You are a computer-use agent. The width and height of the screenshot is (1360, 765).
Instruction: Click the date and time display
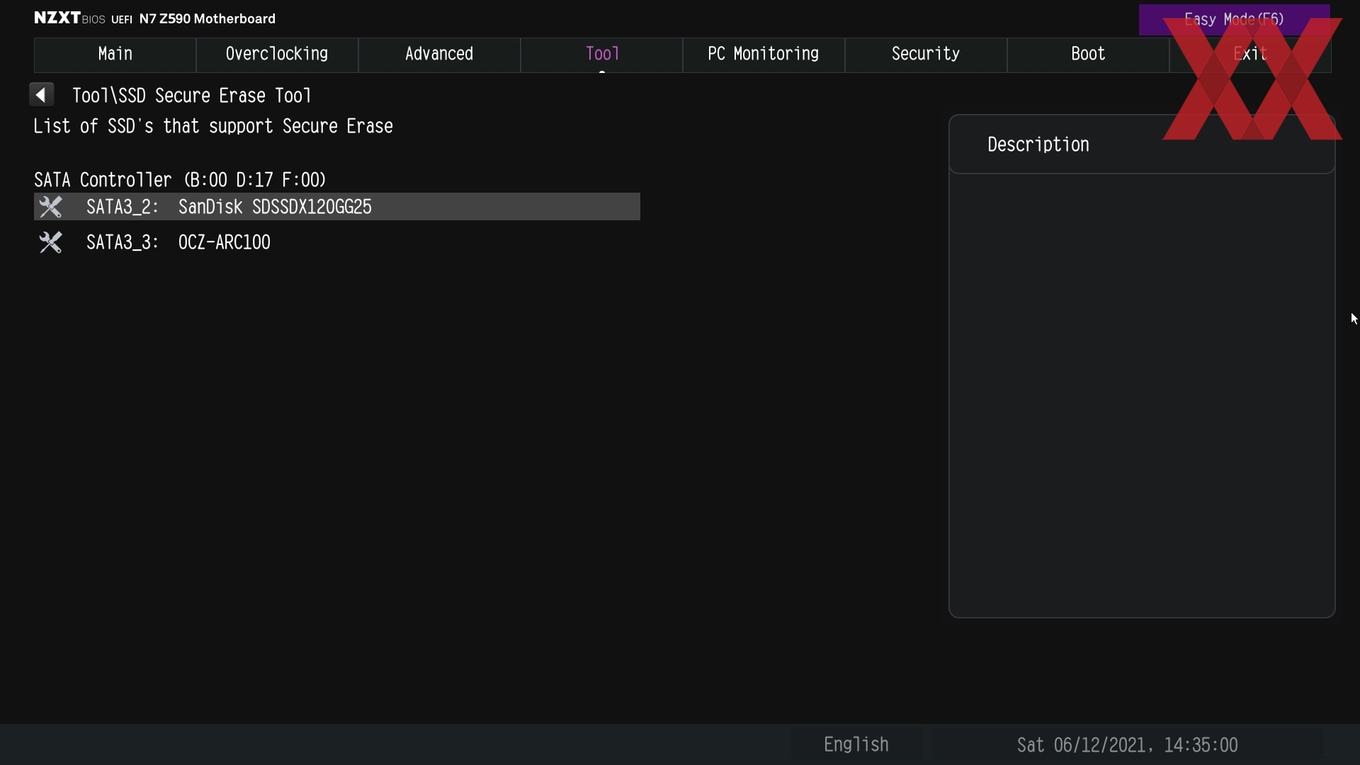[1127, 745]
